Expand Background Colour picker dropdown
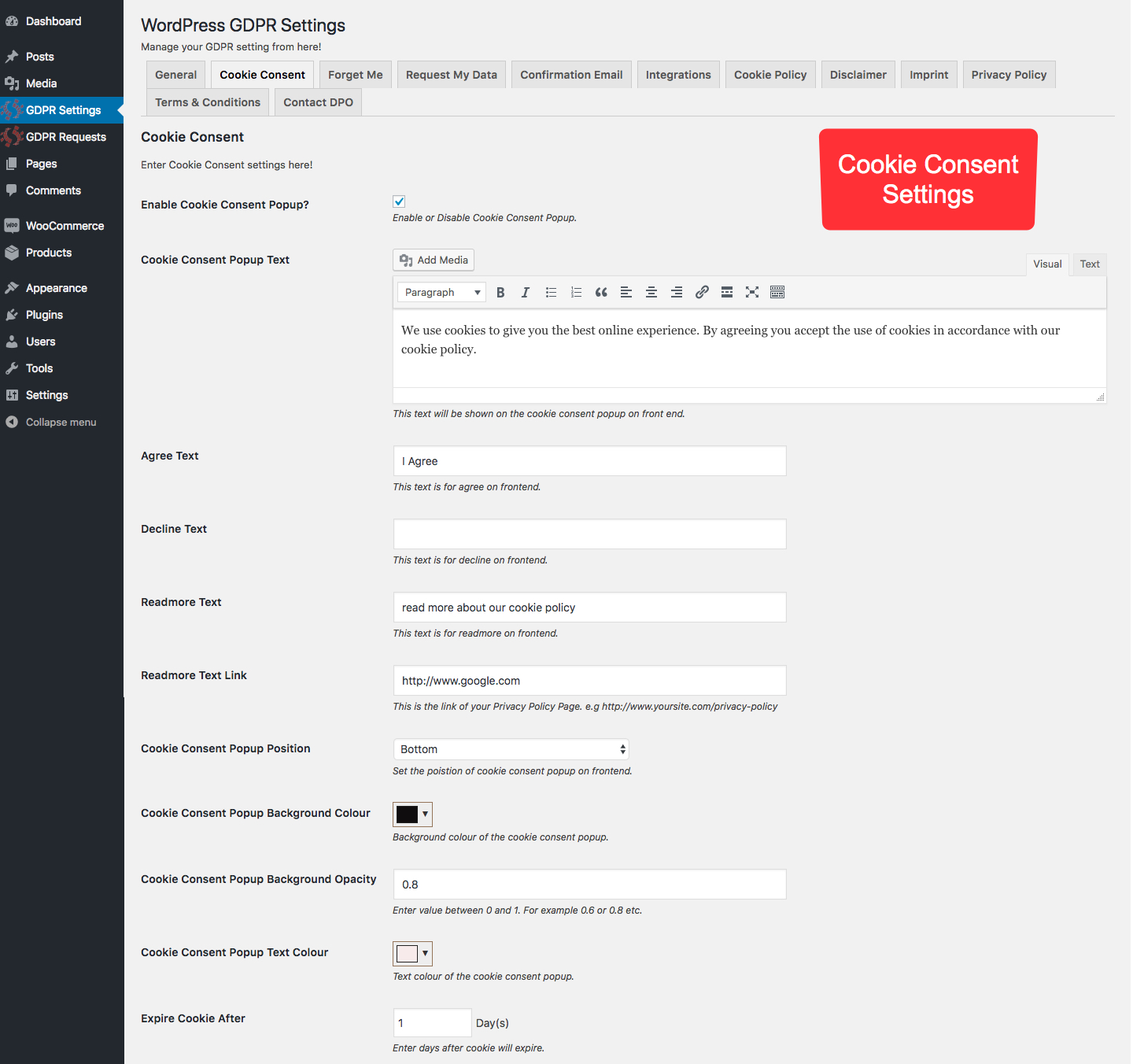This screenshot has width=1133, height=1064. [x=412, y=814]
